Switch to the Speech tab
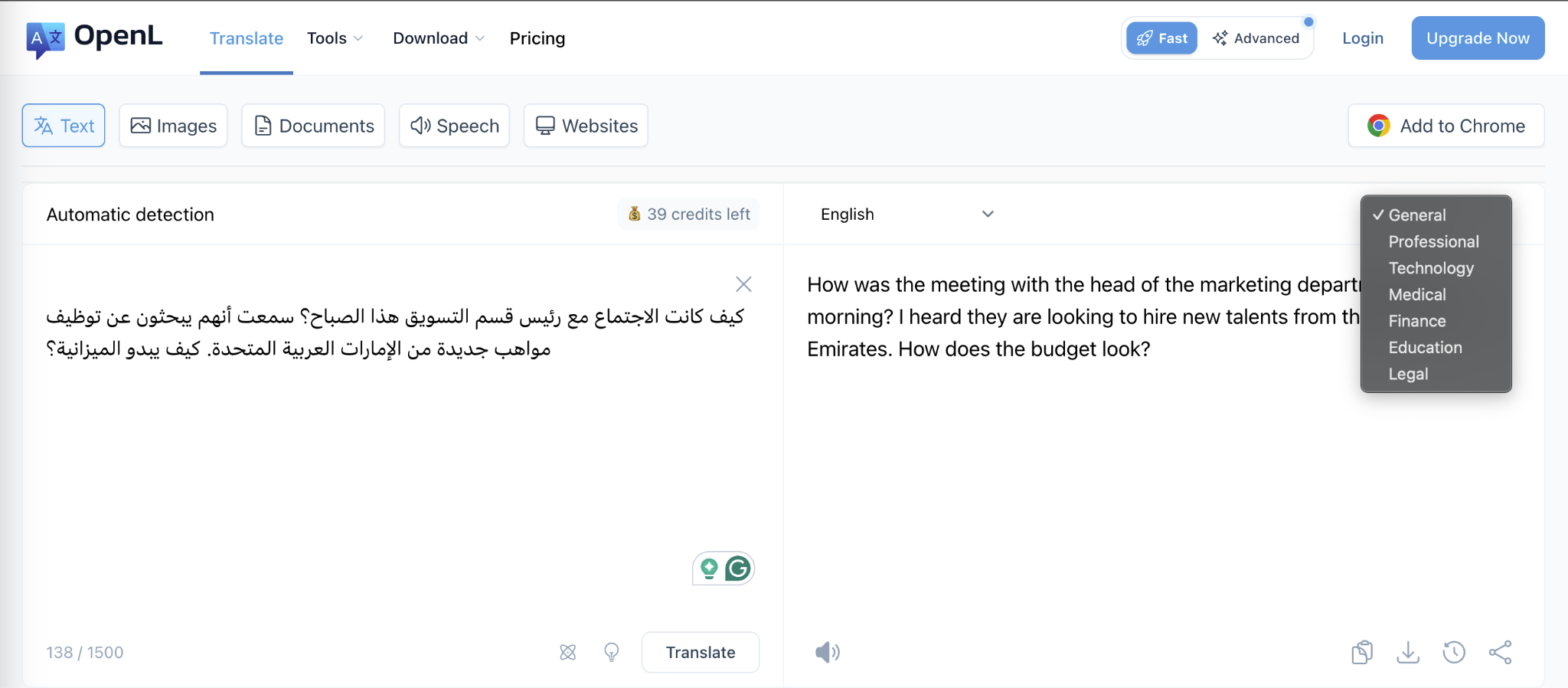 (453, 126)
